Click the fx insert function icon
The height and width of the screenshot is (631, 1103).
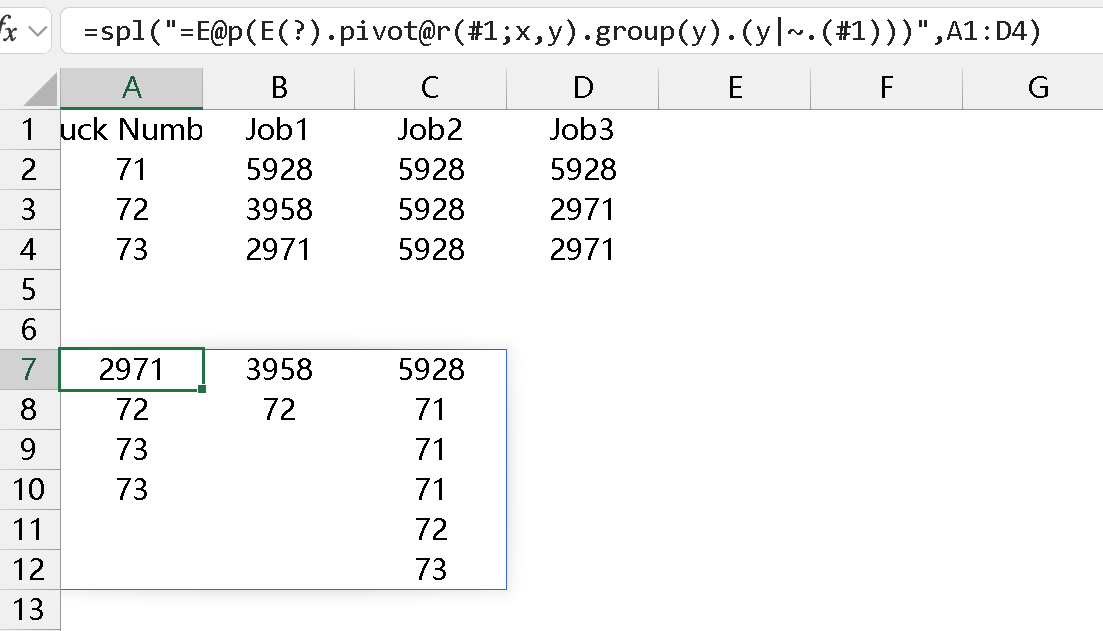tap(8, 31)
